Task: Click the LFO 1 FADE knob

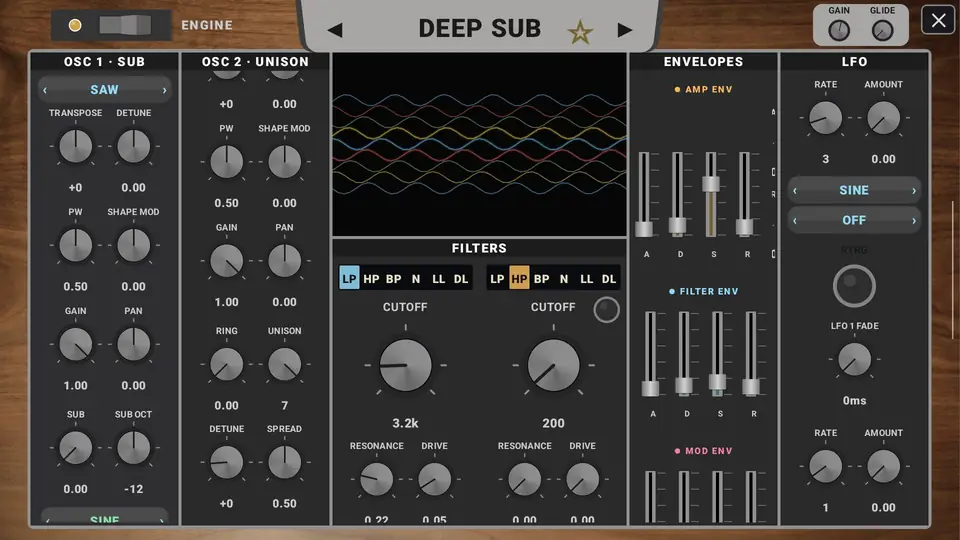Action: [854, 359]
